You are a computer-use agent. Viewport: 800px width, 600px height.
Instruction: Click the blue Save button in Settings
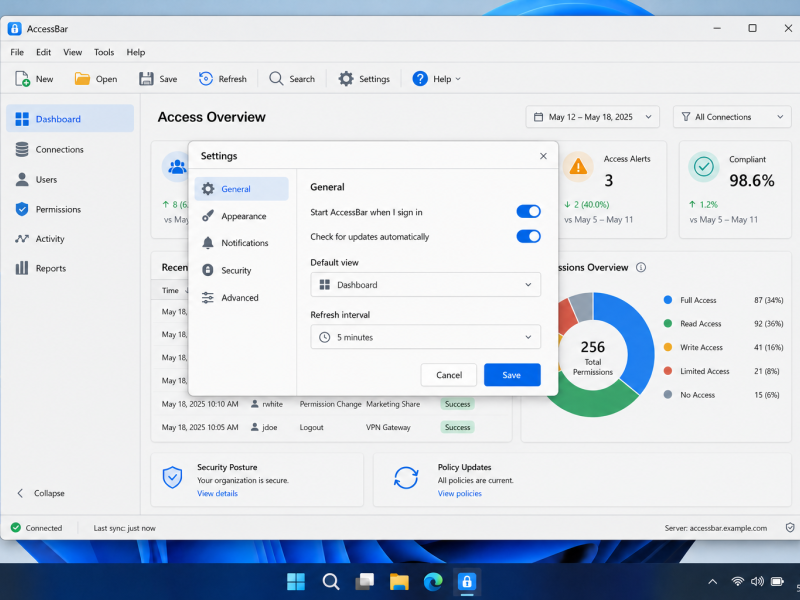click(x=512, y=375)
